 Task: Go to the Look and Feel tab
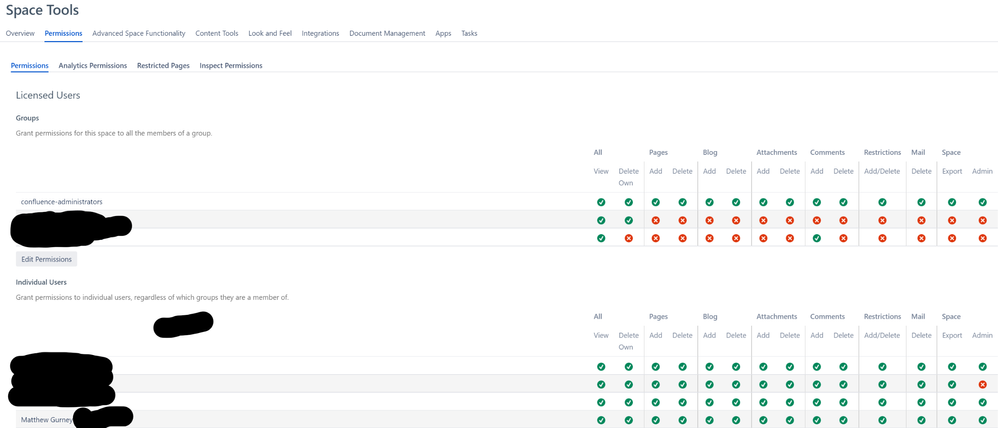click(x=270, y=33)
